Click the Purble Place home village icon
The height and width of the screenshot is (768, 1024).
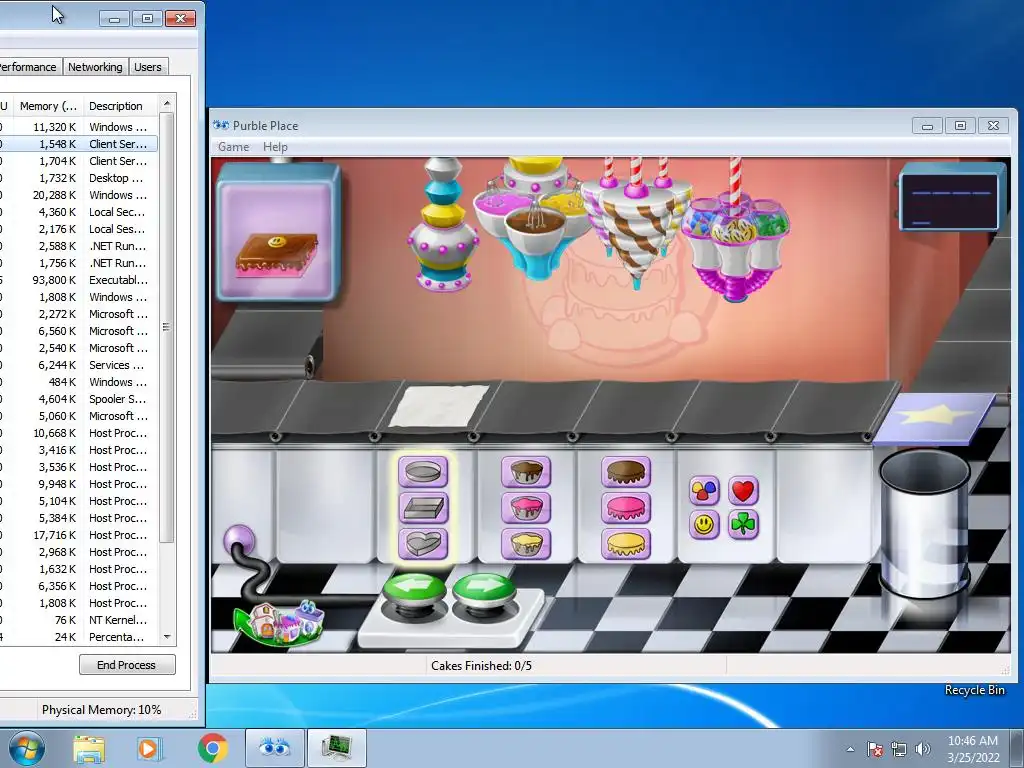pos(280,622)
